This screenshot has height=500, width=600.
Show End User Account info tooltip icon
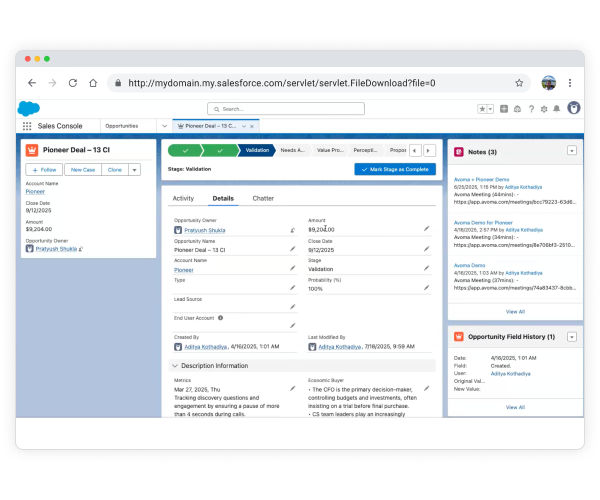(x=220, y=318)
